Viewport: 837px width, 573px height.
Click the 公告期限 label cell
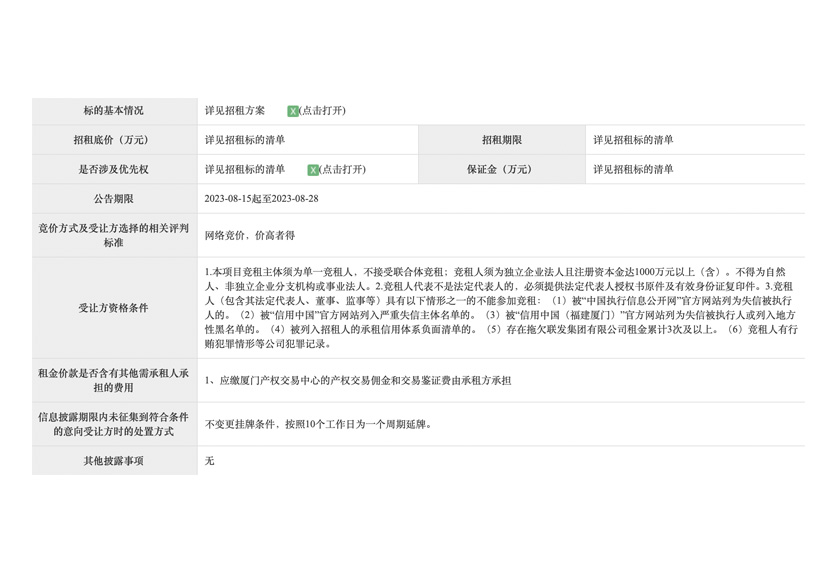tap(114, 199)
